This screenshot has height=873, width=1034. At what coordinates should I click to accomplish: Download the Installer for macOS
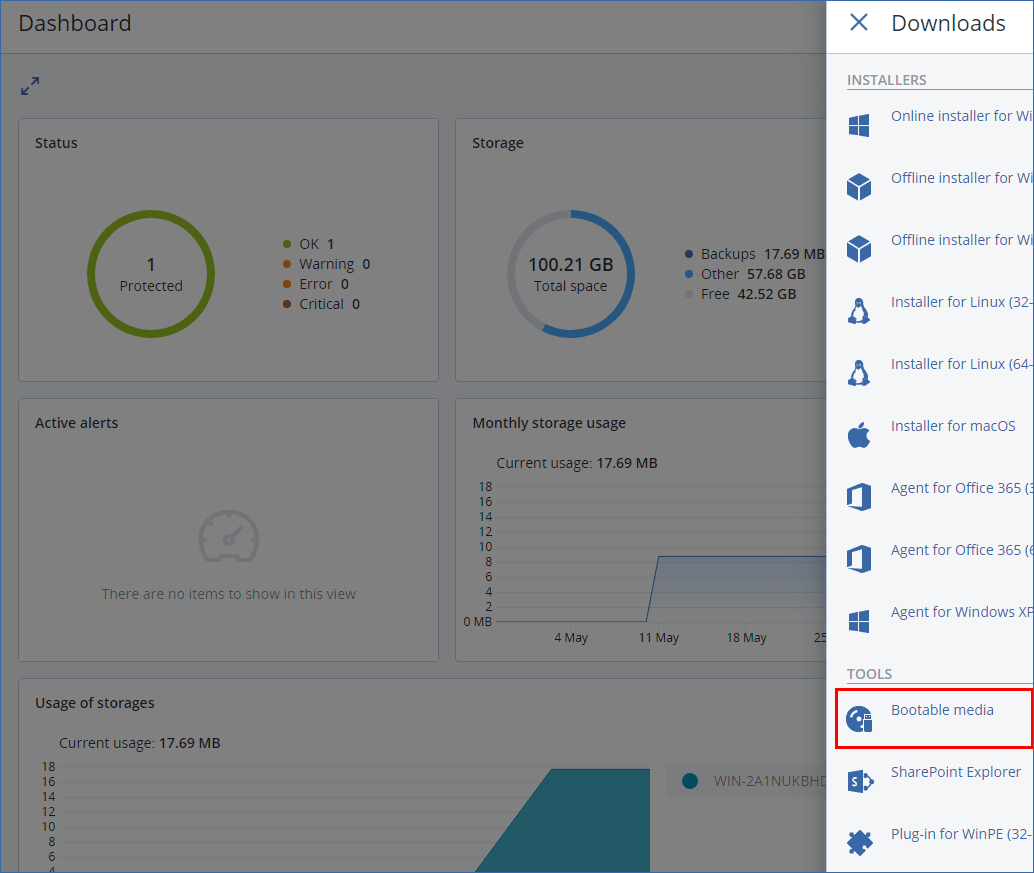[952, 426]
